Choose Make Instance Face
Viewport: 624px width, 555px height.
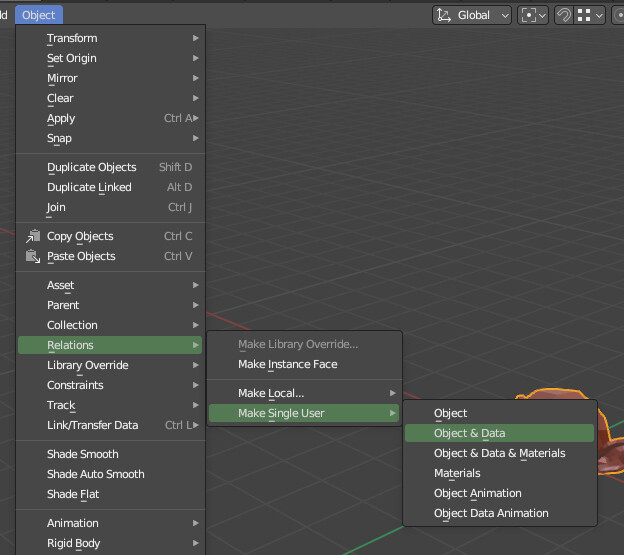tap(304, 364)
